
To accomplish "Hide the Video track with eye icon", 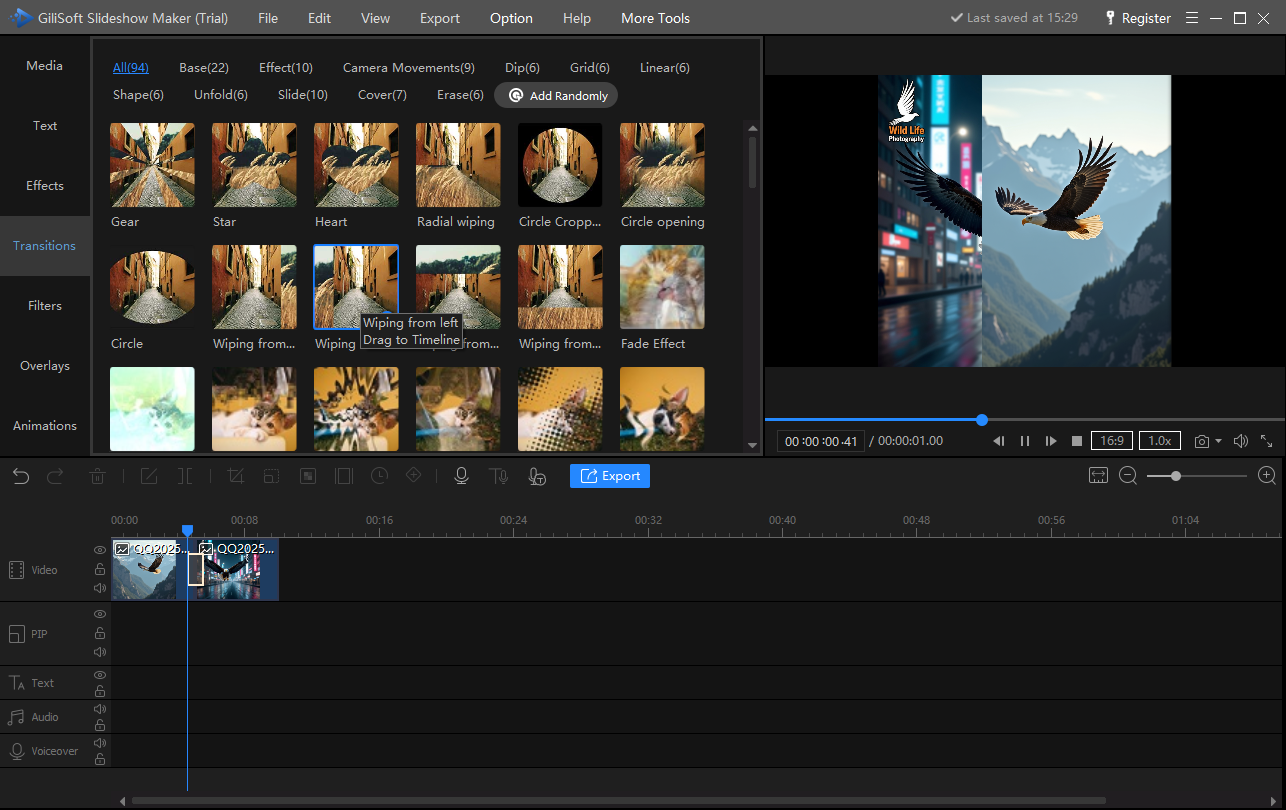I will (100, 550).
